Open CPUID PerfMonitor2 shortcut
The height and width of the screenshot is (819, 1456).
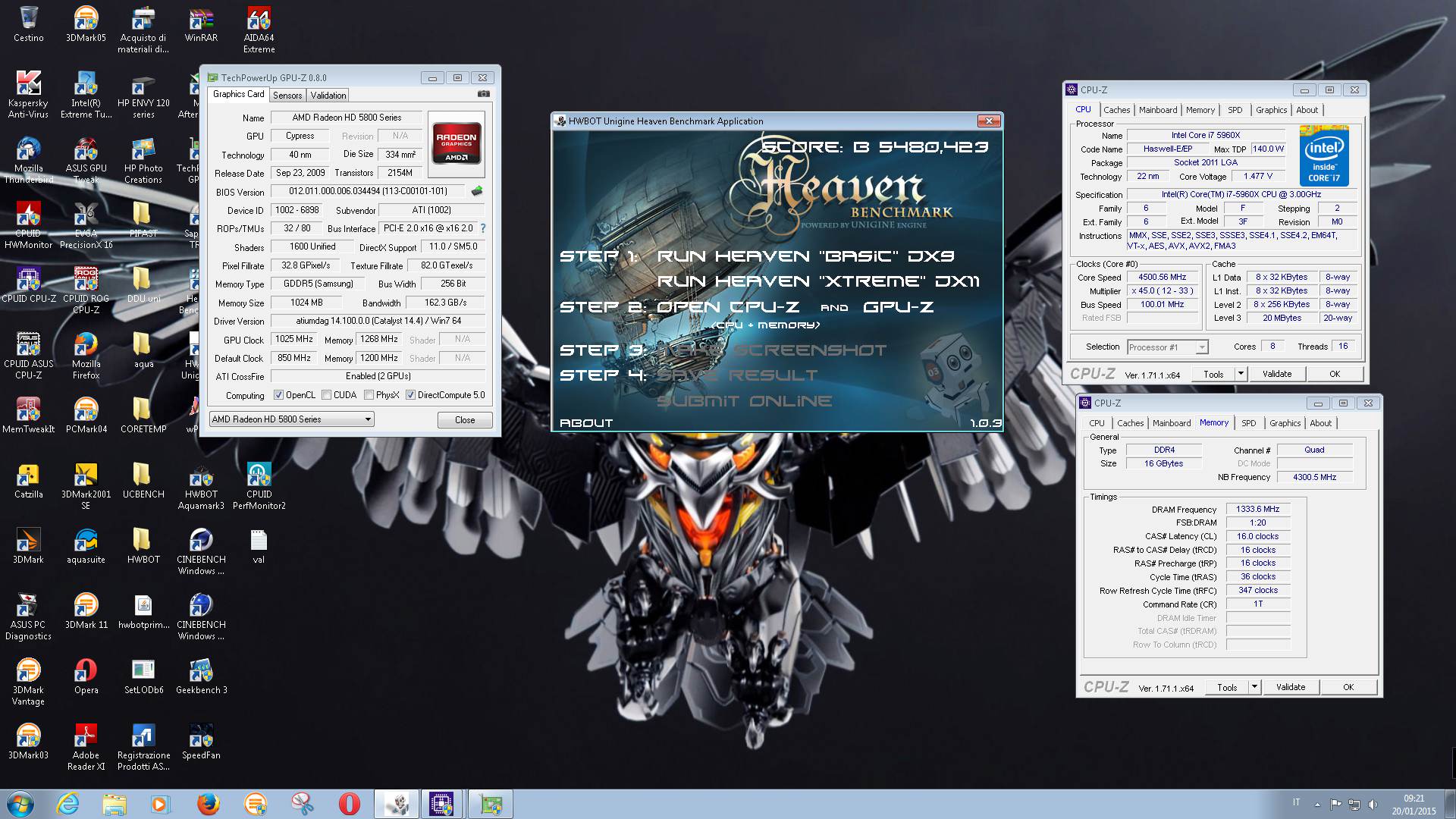259,486
